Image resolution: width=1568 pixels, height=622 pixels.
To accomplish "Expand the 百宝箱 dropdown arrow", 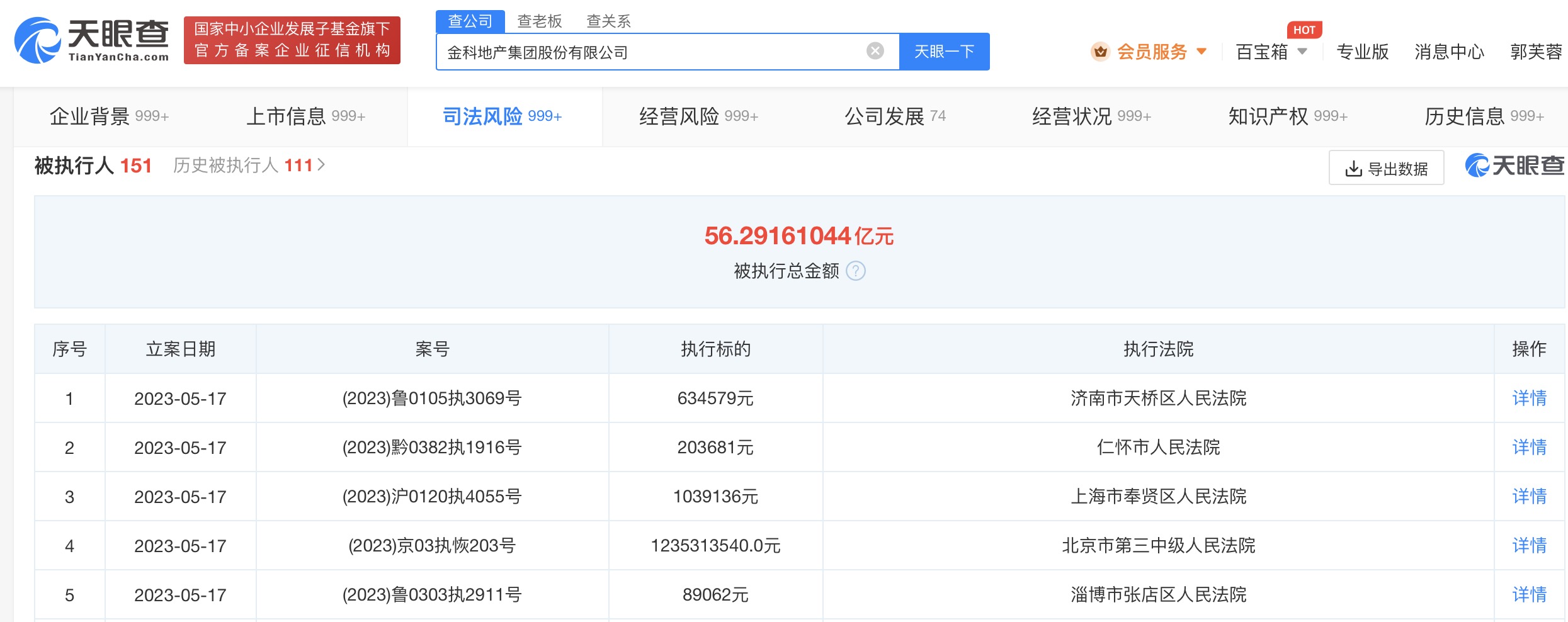I will tap(1302, 52).
